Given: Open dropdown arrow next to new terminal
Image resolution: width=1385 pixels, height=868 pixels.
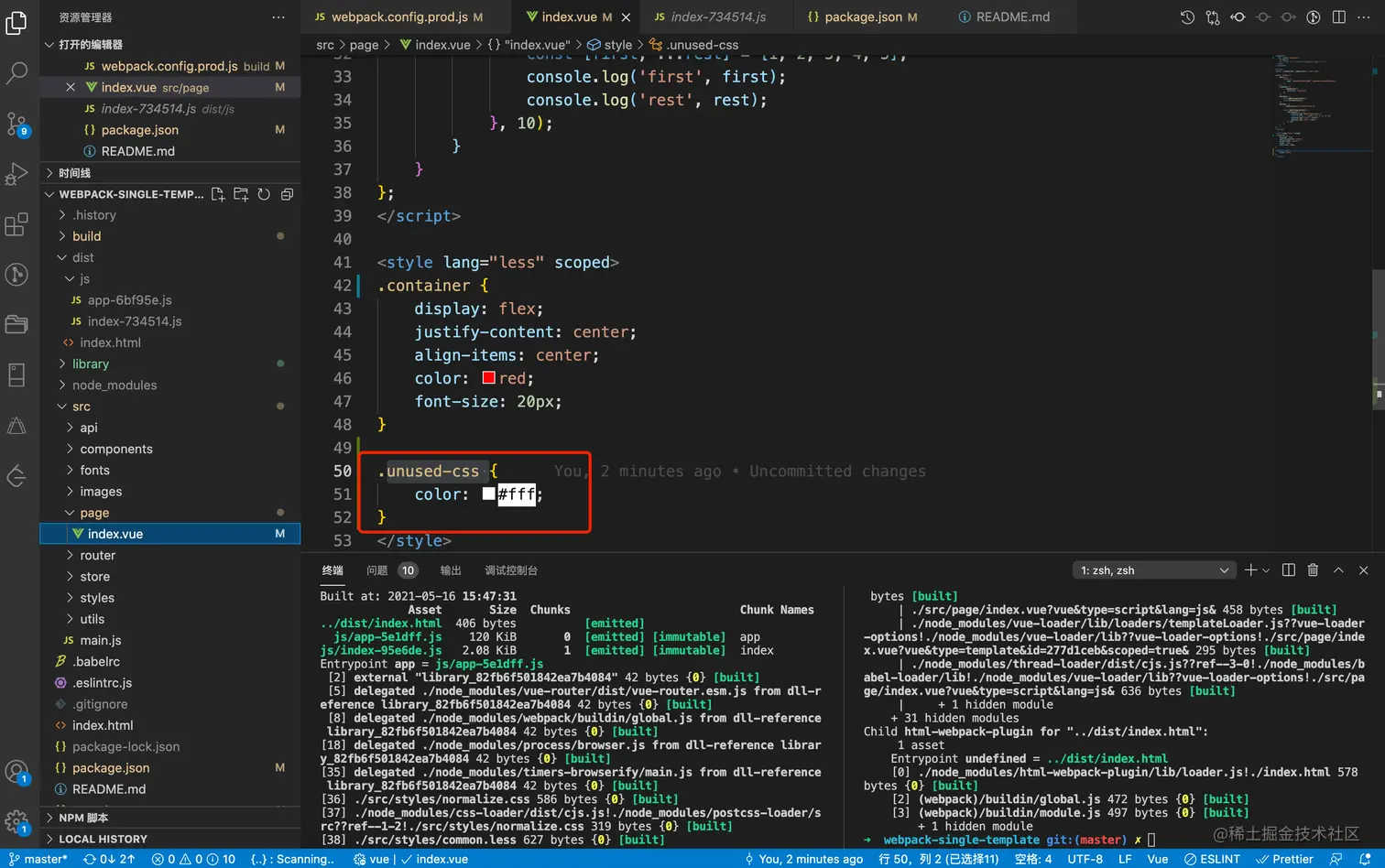Looking at the screenshot, I should [1266, 570].
